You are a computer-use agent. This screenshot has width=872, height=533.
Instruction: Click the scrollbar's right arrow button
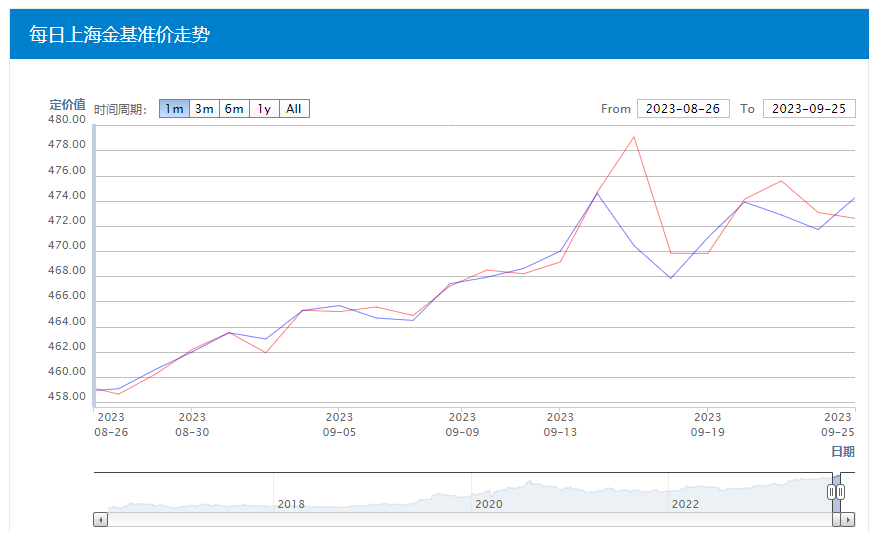click(848, 519)
